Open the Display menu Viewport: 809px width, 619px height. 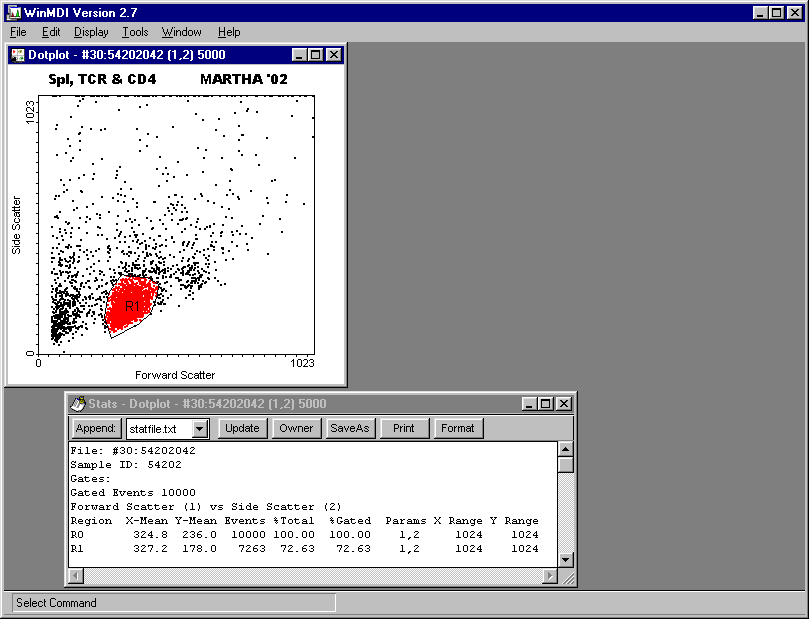91,32
